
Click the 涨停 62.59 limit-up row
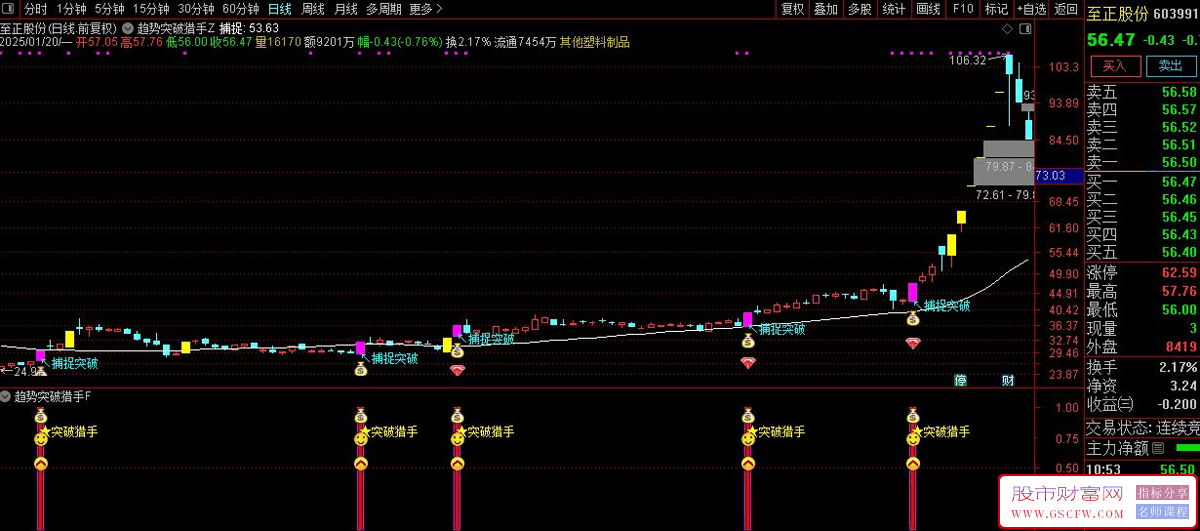[1142, 272]
